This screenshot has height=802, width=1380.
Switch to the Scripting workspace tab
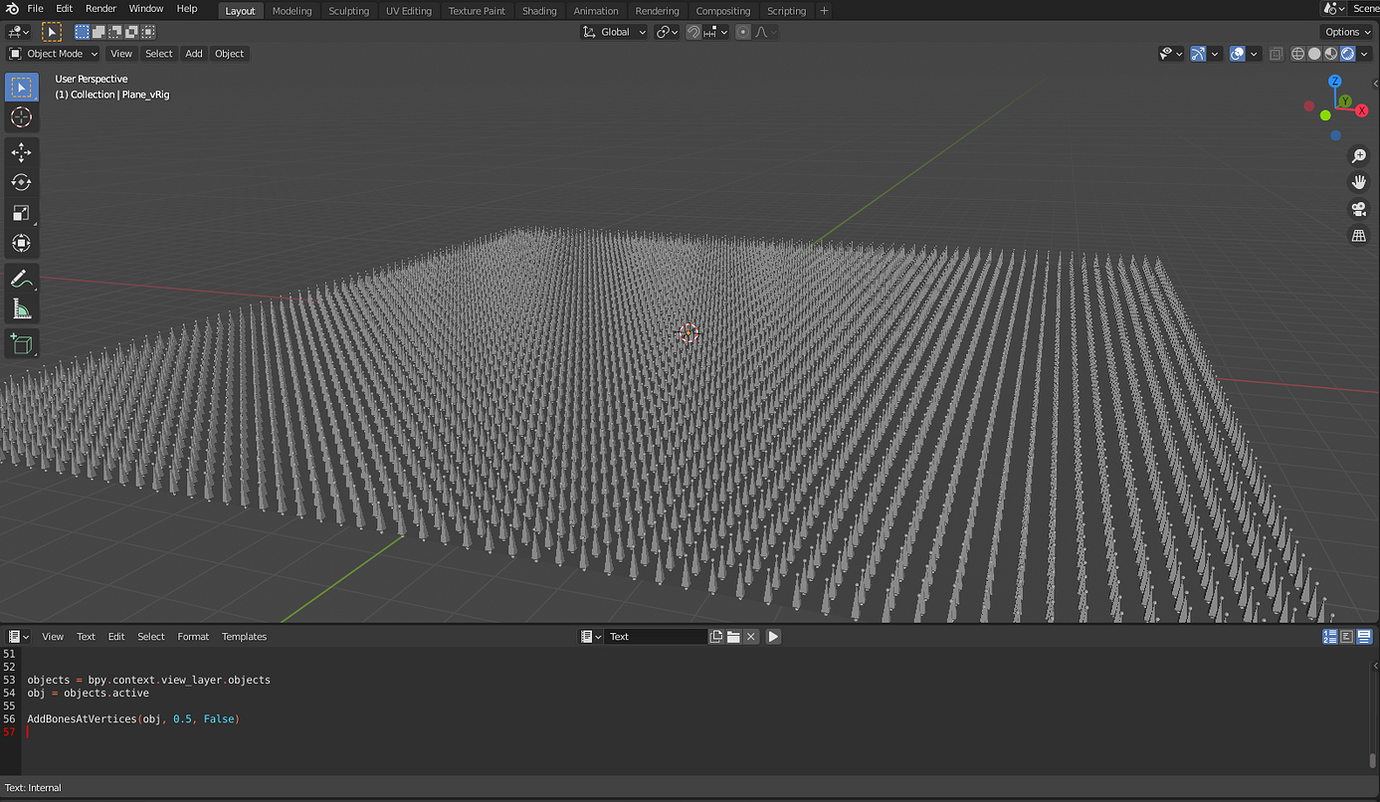coord(785,11)
